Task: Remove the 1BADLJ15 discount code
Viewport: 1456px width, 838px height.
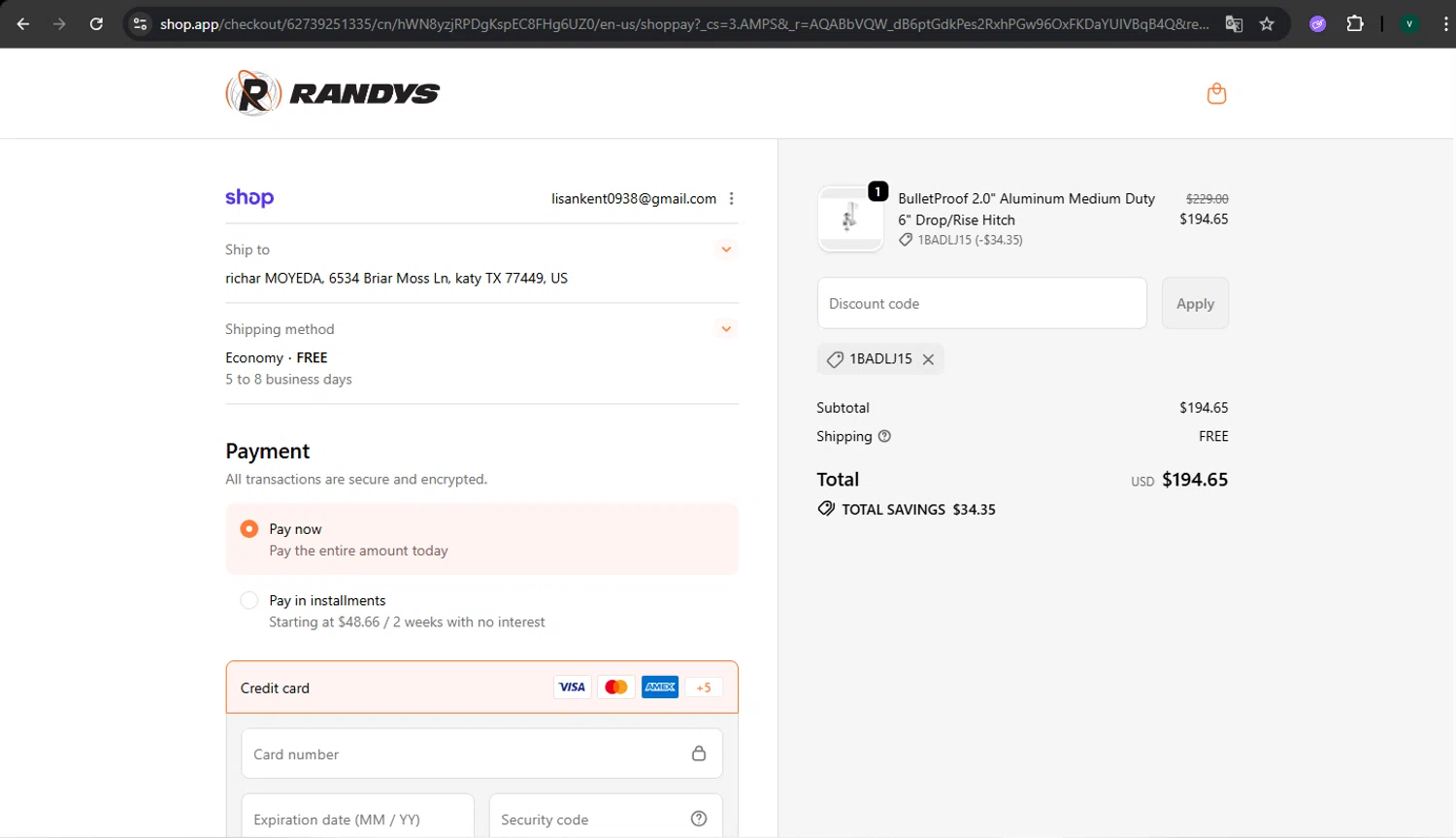Action: coord(928,359)
